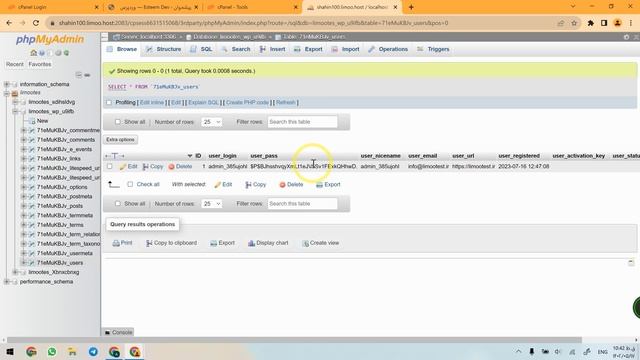Reload navigation panel using green refresh icon
The height and width of the screenshot is (360, 640).
click(66, 53)
